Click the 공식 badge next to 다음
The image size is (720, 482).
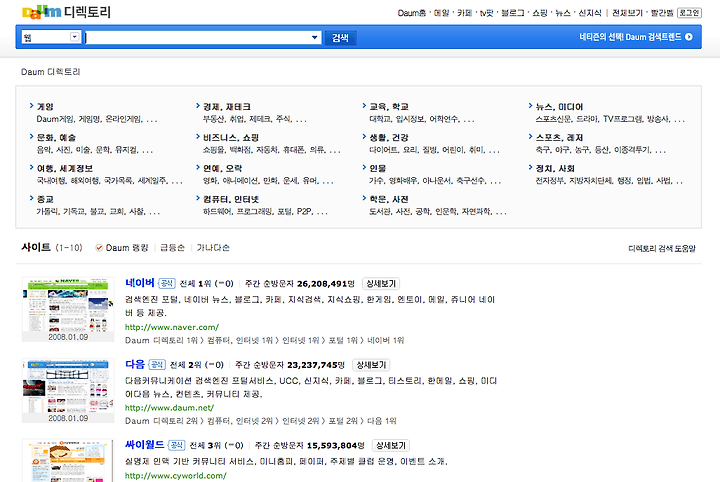pyautogui.click(x=157, y=364)
